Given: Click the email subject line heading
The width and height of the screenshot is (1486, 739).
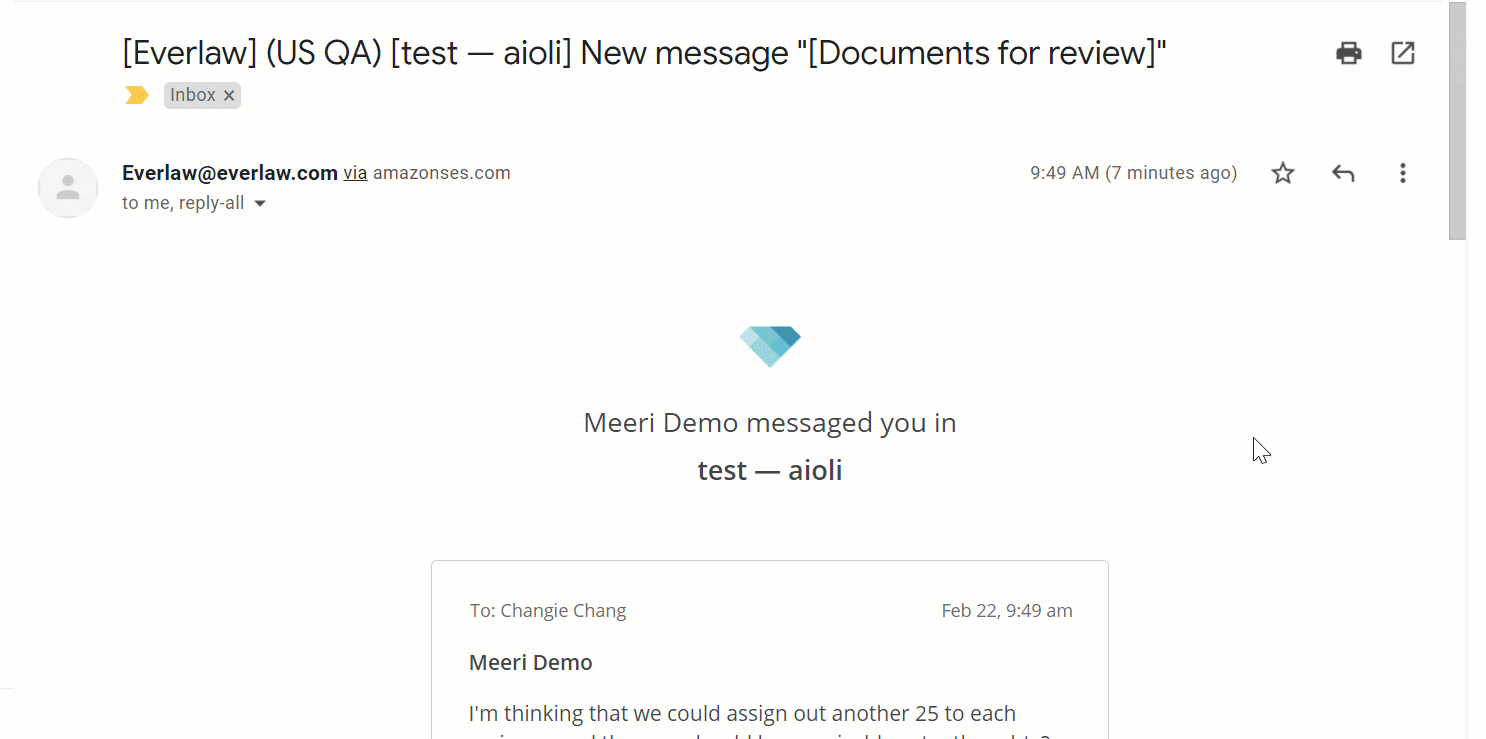Looking at the screenshot, I should (644, 52).
